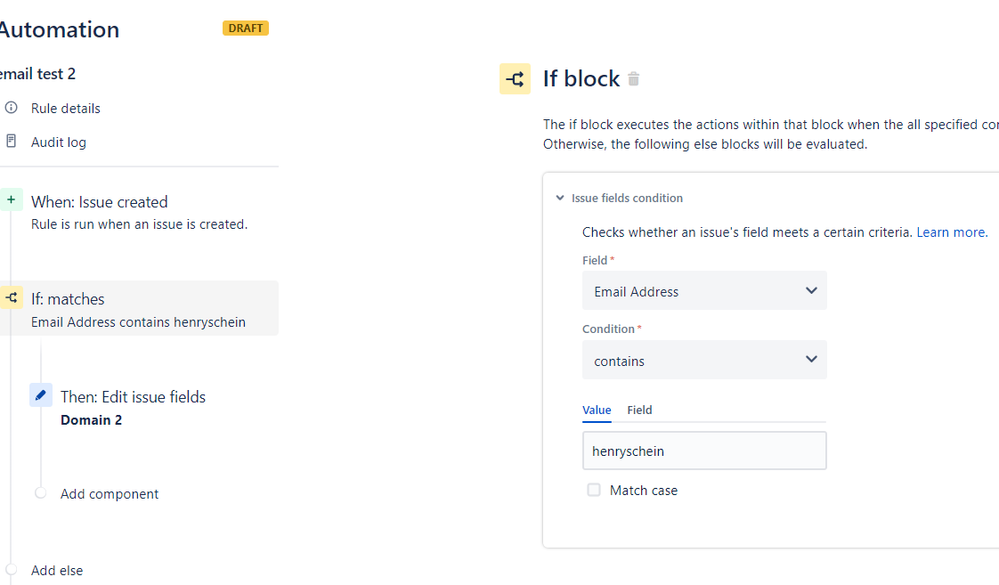The height and width of the screenshot is (585, 999).
Task: Open the Learn more link
Action: (x=951, y=232)
